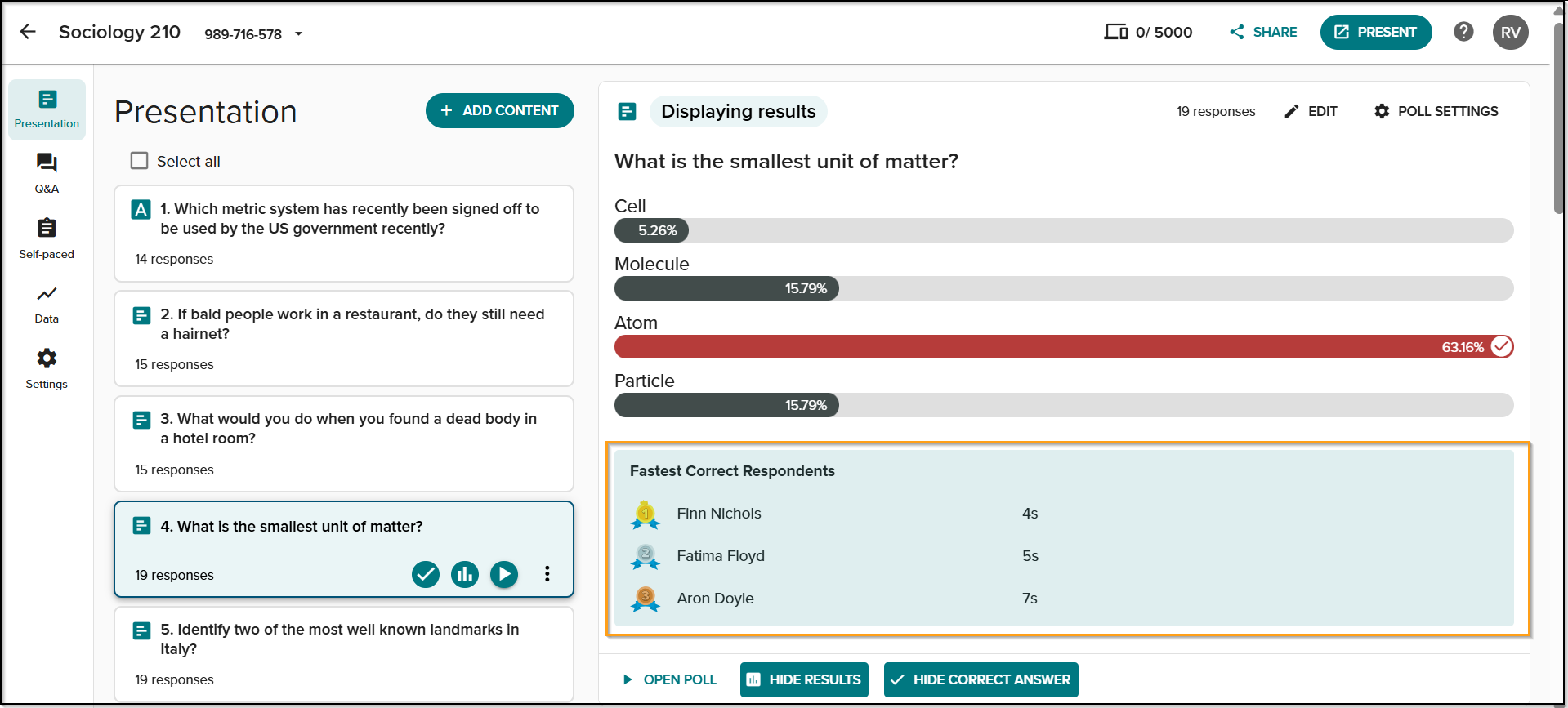Open the session code 989-716-578 dropdown
1568x708 pixels.
point(253,33)
